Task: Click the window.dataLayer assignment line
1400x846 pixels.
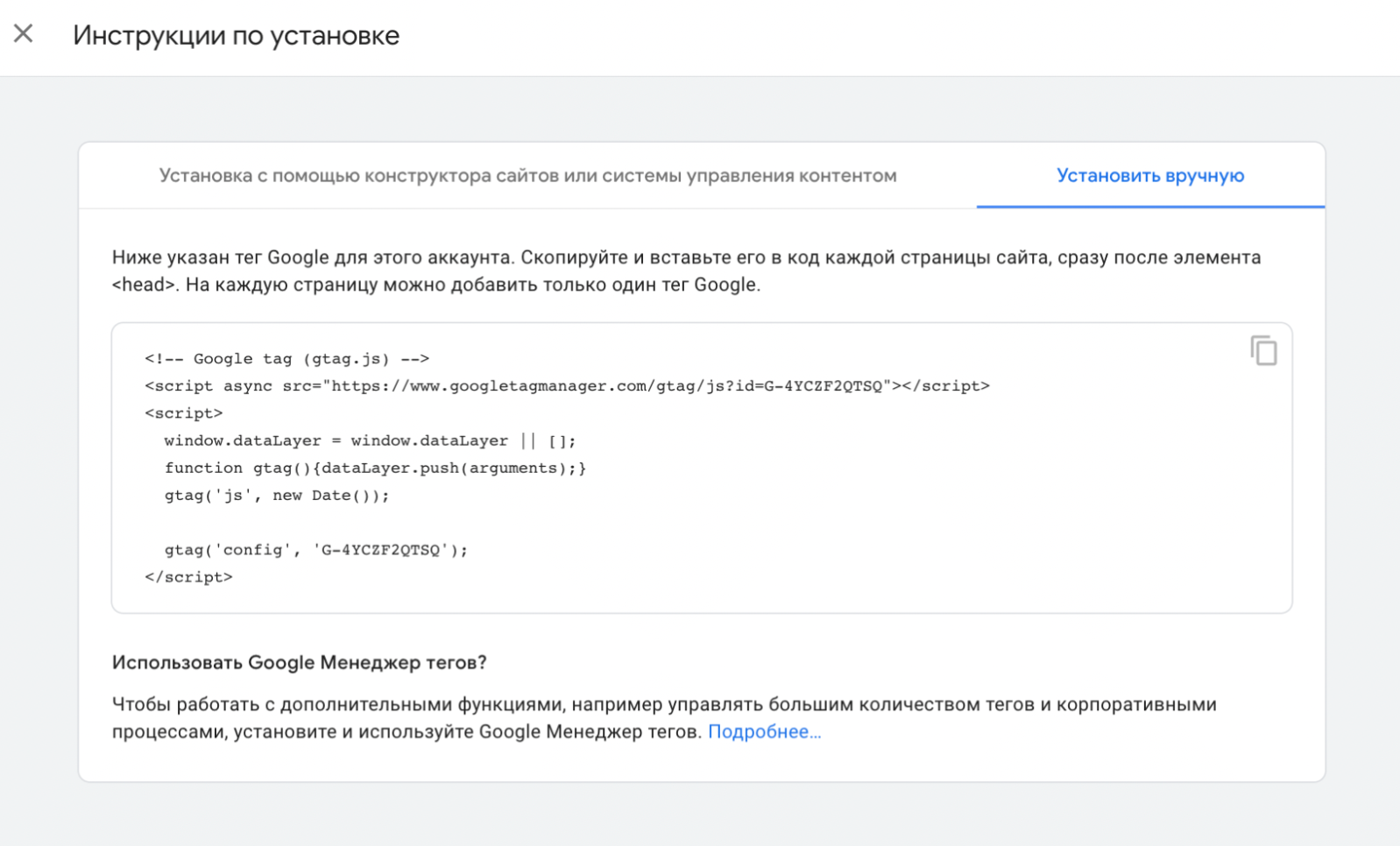Action: [369, 441]
